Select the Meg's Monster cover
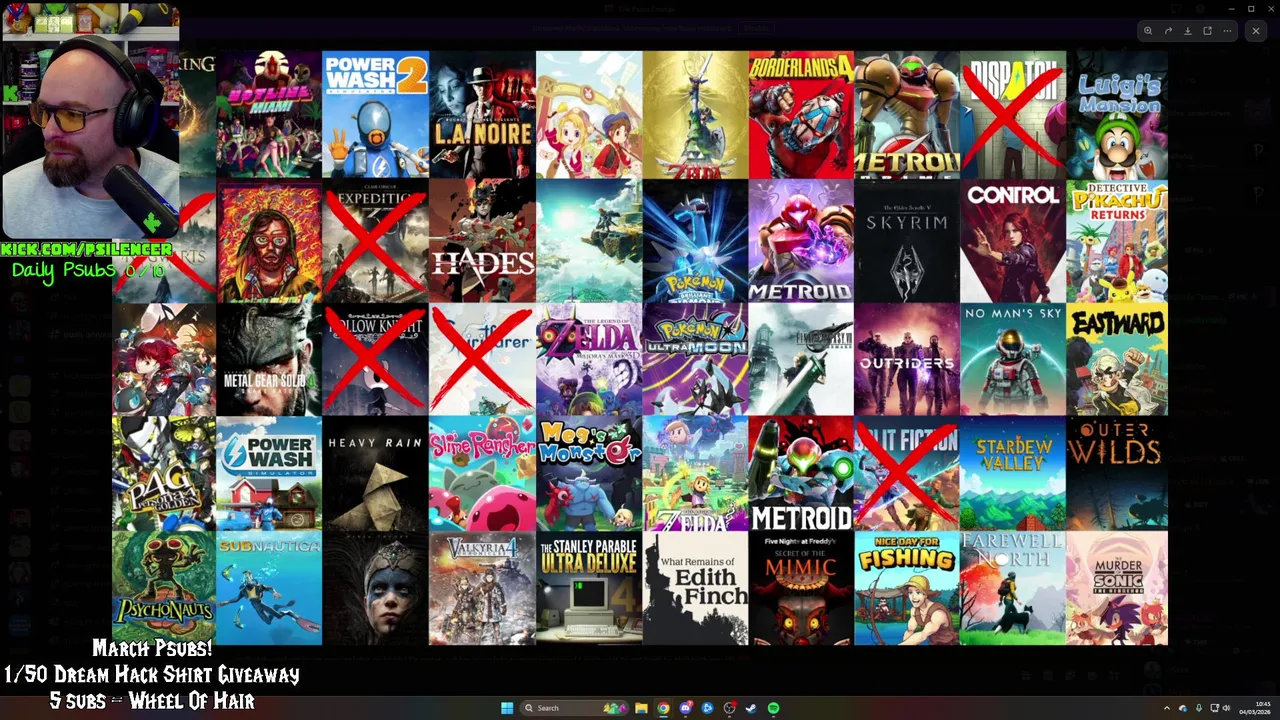Viewport: 1280px width, 720px height. [589, 474]
